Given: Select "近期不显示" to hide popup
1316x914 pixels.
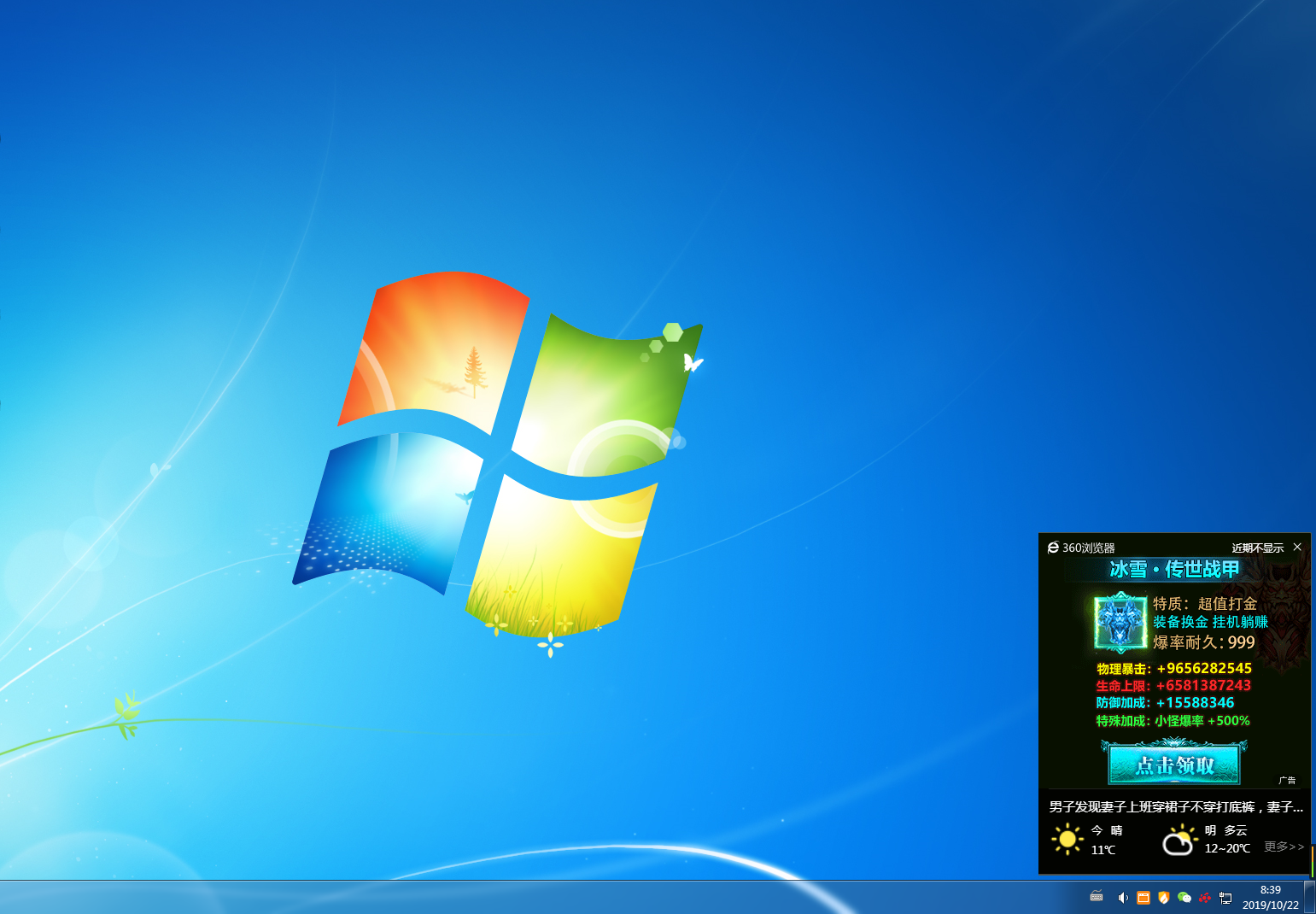Looking at the screenshot, I should click(1257, 548).
